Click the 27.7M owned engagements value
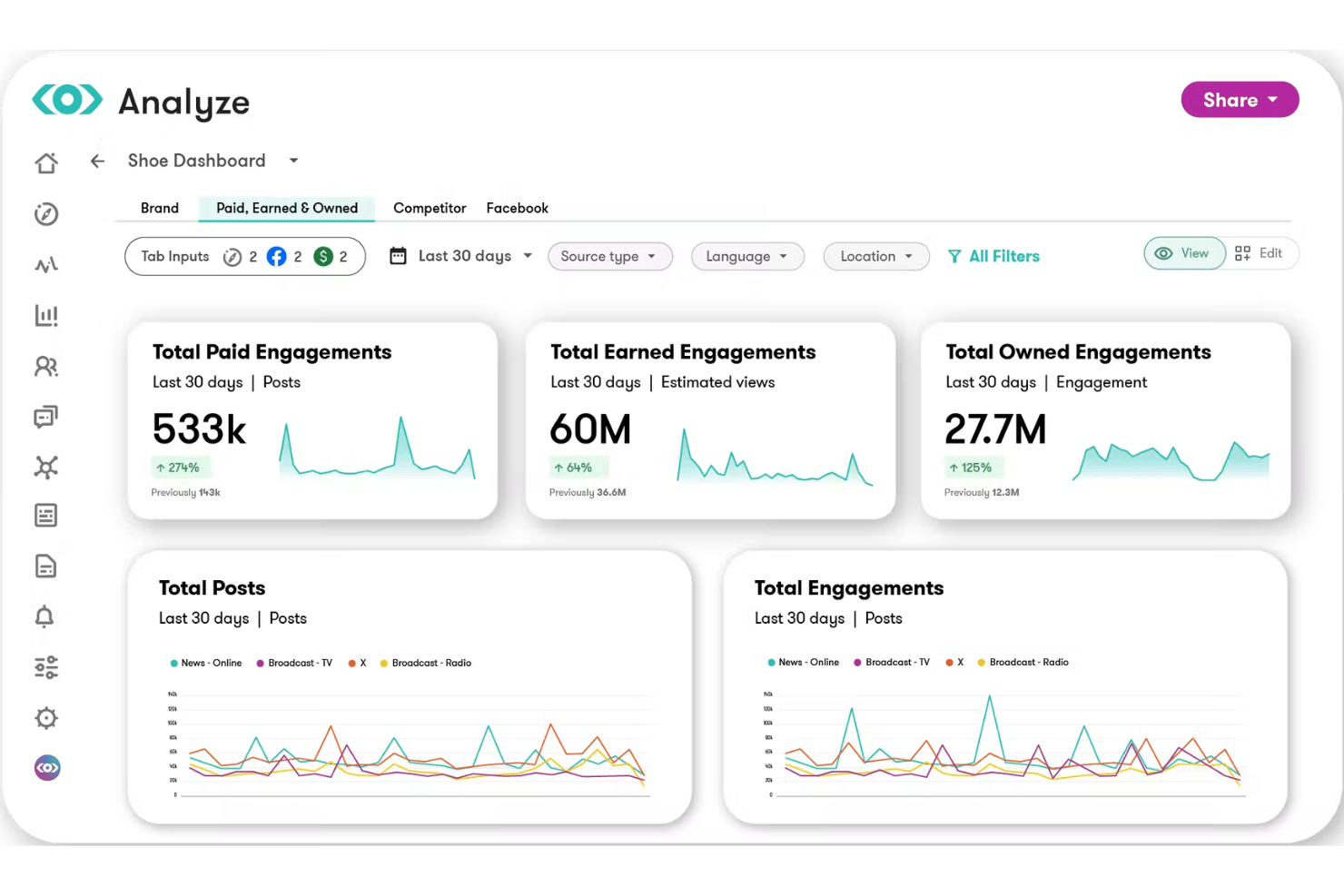 click(995, 429)
